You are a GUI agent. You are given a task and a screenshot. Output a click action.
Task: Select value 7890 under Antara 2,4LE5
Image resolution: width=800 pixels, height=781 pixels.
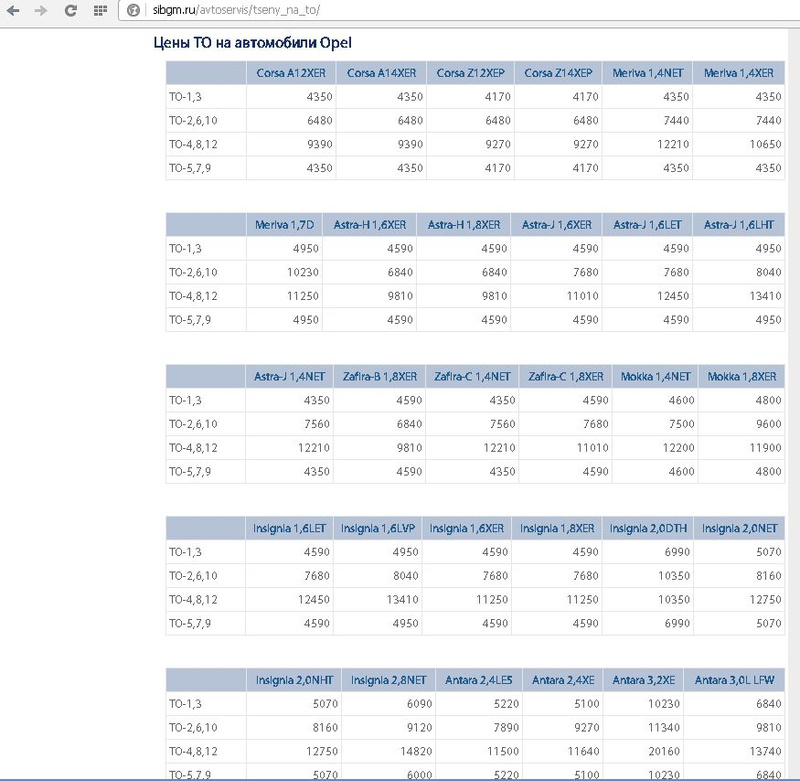pyautogui.click(x=506, y=727)
